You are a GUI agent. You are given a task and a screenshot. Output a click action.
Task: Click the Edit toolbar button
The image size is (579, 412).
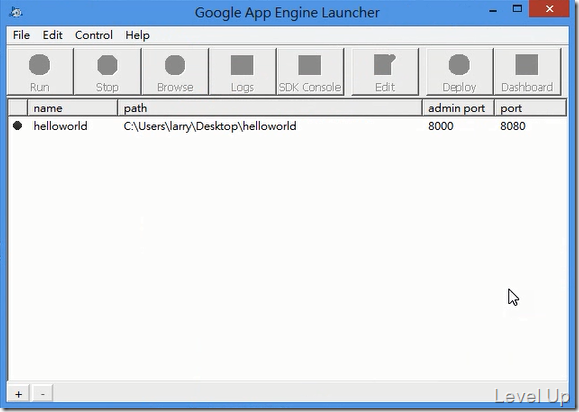click(385, 72)
